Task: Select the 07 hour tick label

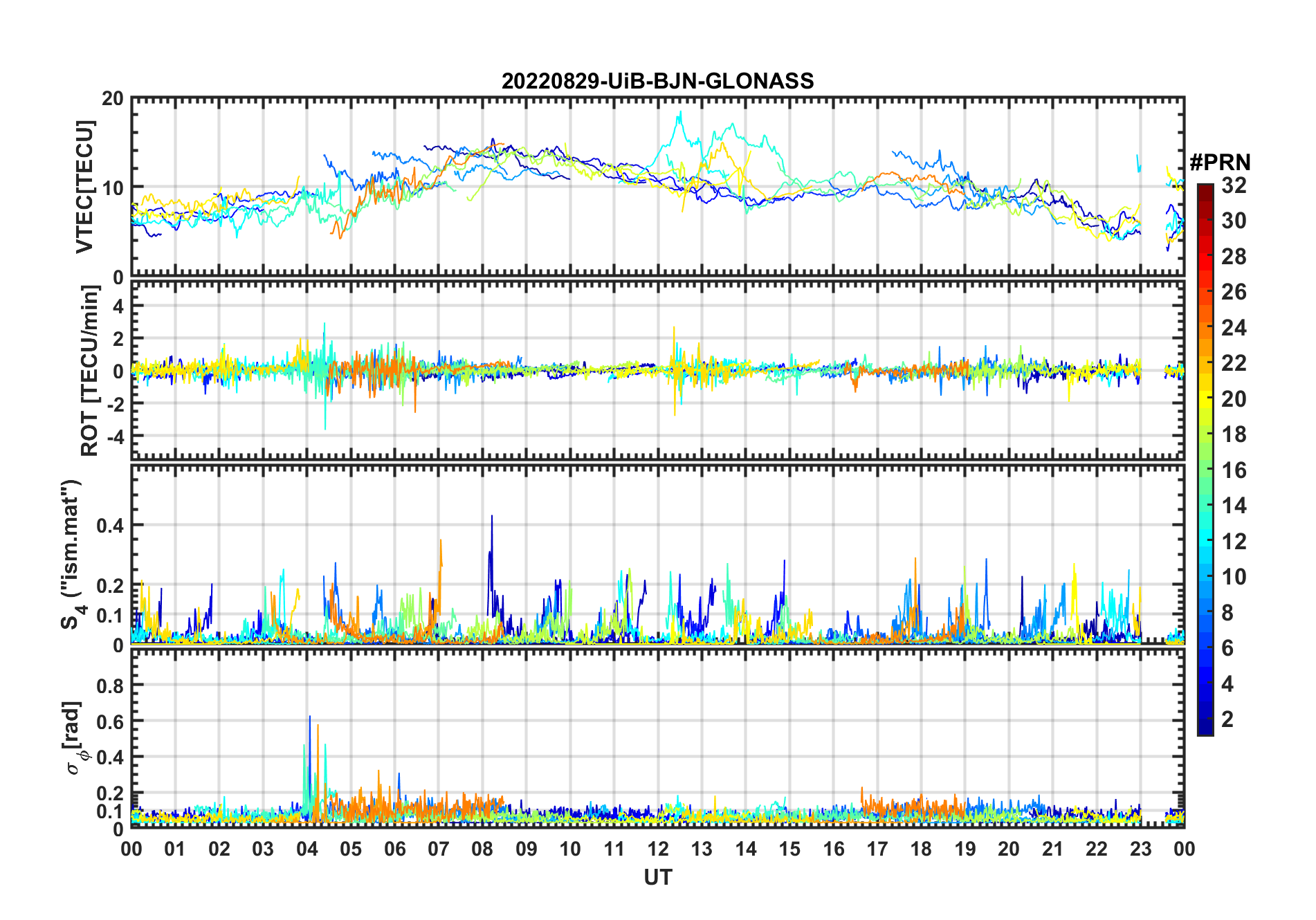Action: click(x=439, y=849)
